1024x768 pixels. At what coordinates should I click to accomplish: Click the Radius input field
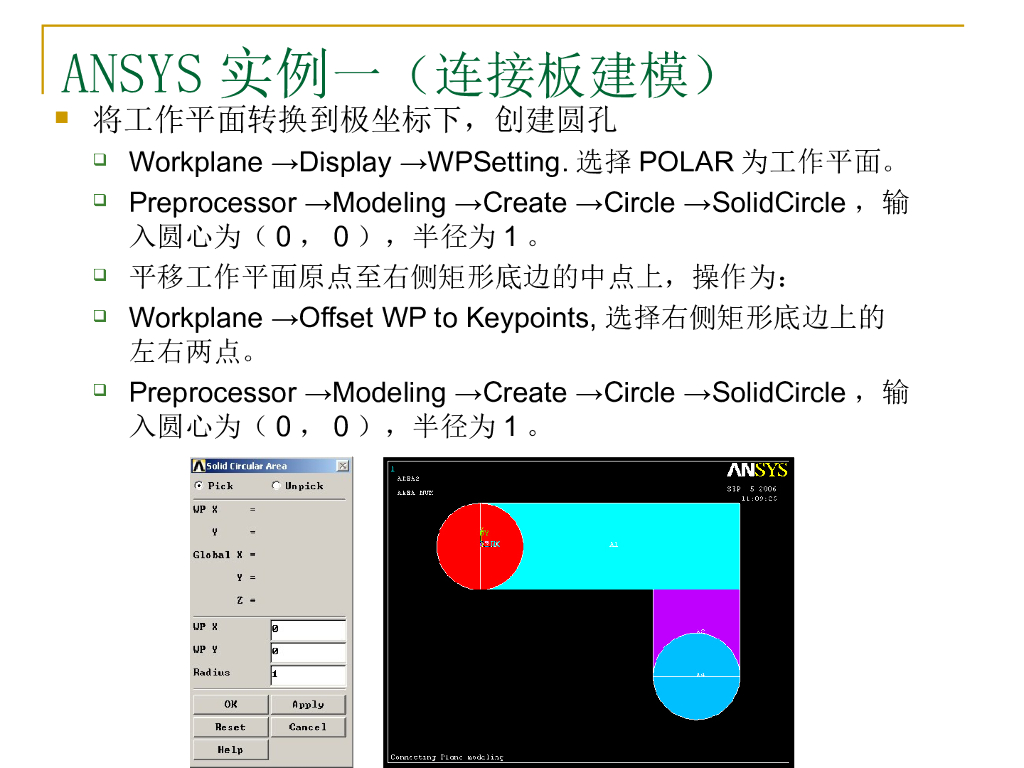[308, 675]
